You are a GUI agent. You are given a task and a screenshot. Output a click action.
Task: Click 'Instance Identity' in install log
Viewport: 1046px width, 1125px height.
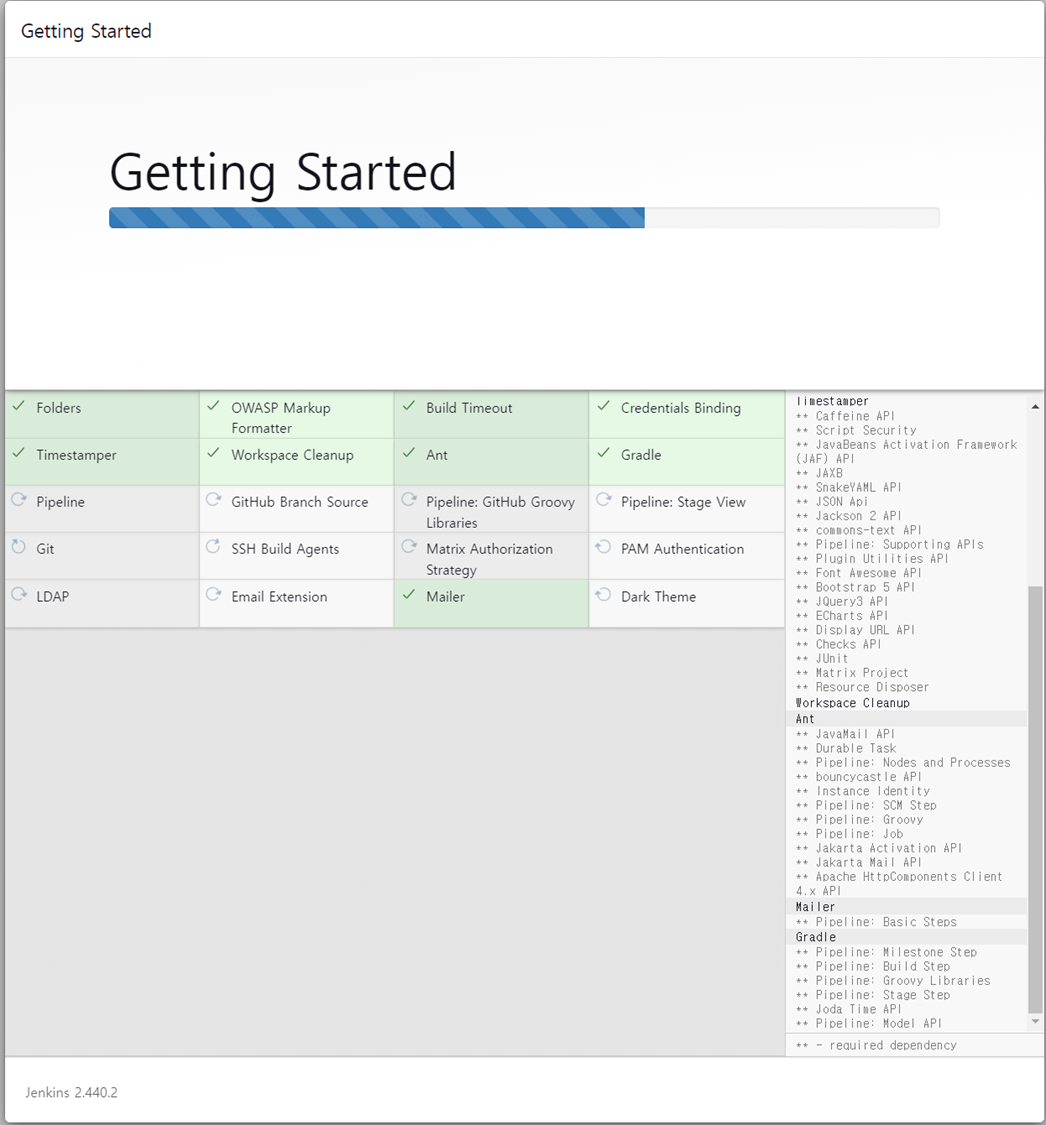[x=873, y=791]
